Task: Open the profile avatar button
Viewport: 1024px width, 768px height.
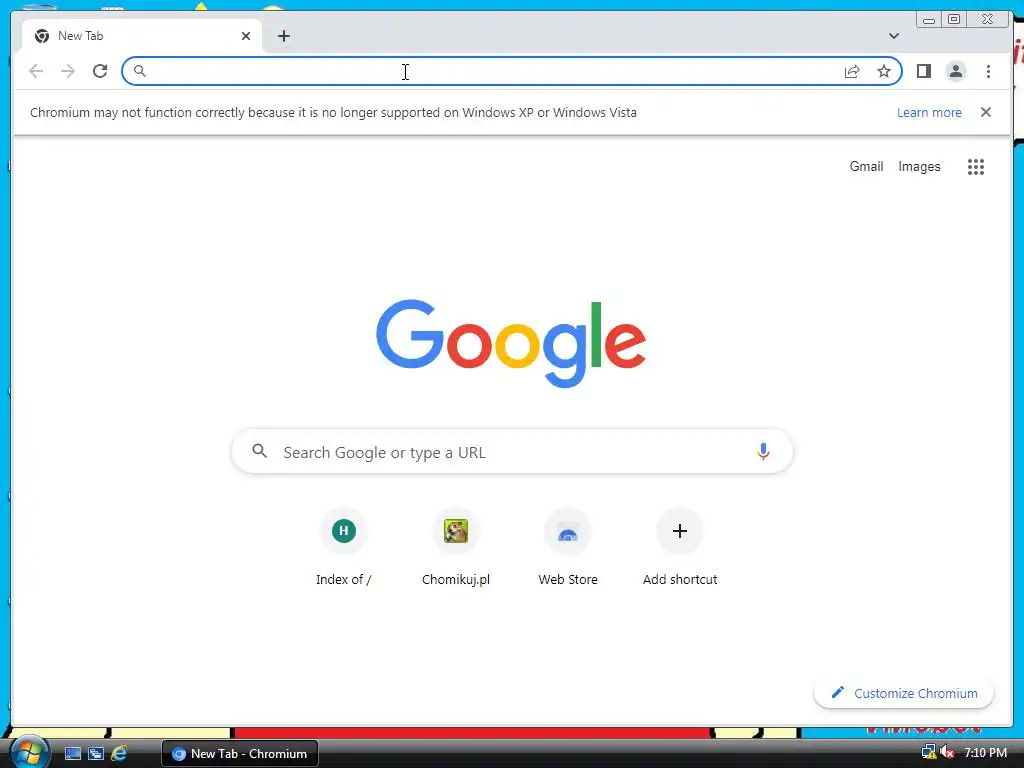Action: tap(955, 71)
